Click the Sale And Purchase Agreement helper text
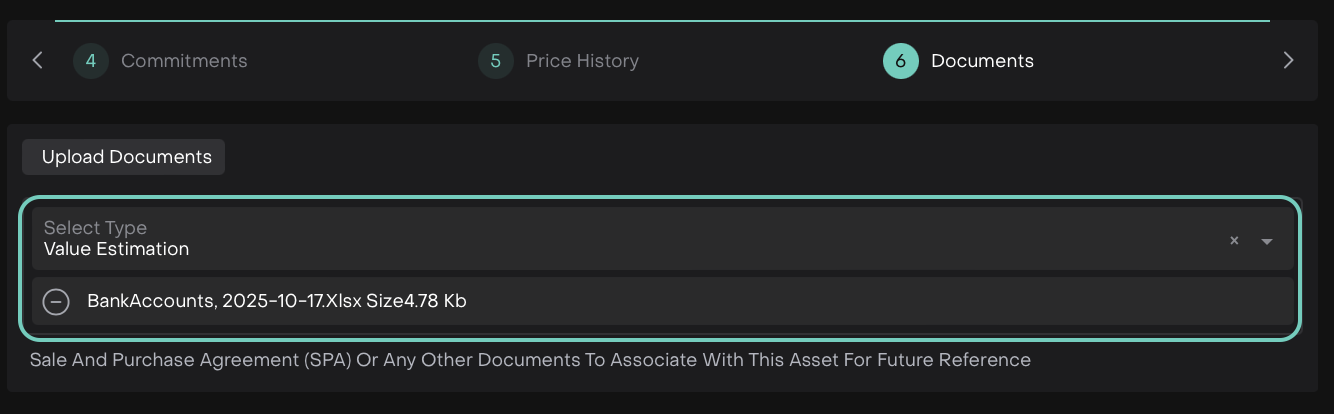Image resolution: width=1334 pixels, height=414 pixels. [530, 359]
